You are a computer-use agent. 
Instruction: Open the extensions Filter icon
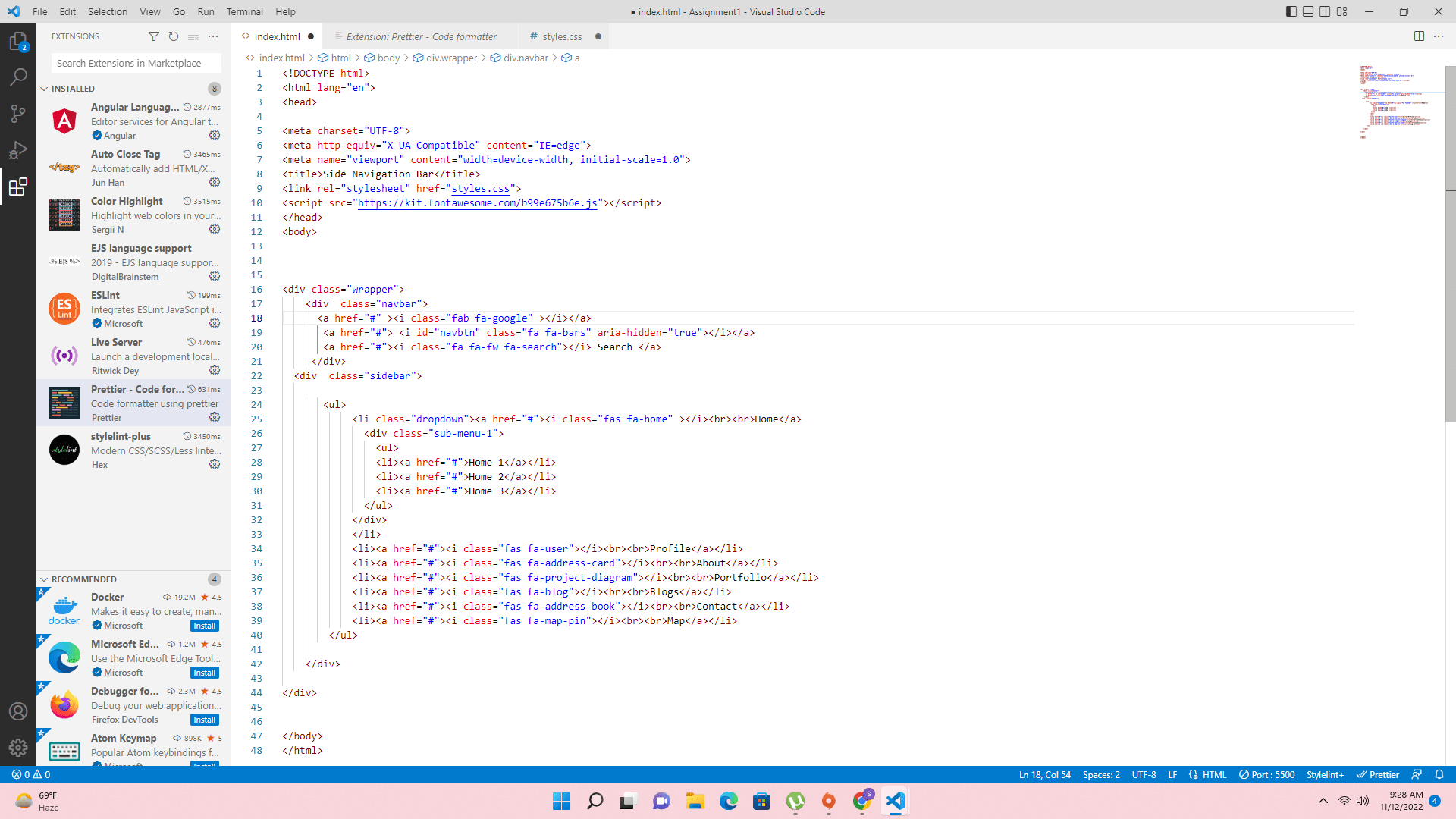click(x=154, y=36)
